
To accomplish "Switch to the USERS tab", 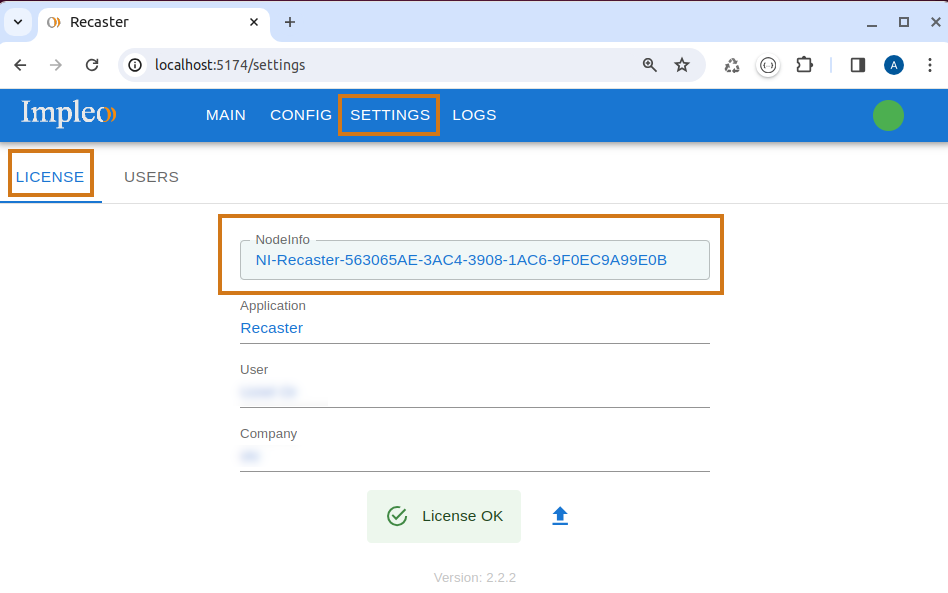I will (x=151, y=177).
